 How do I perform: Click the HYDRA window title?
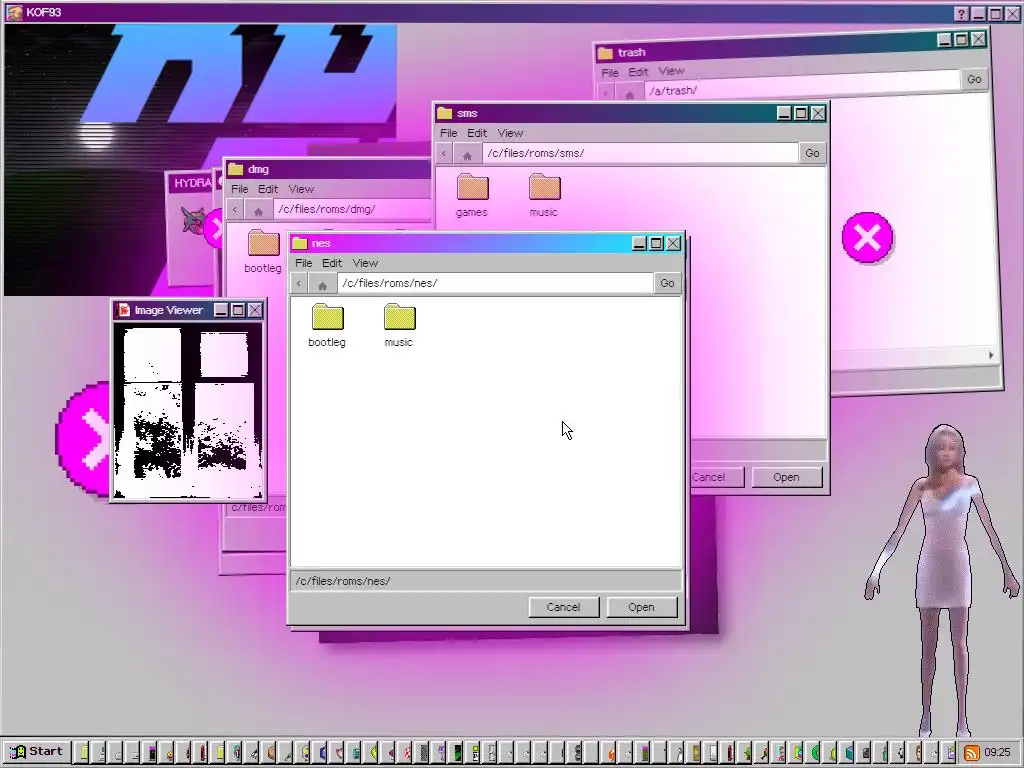pos(192,183)
